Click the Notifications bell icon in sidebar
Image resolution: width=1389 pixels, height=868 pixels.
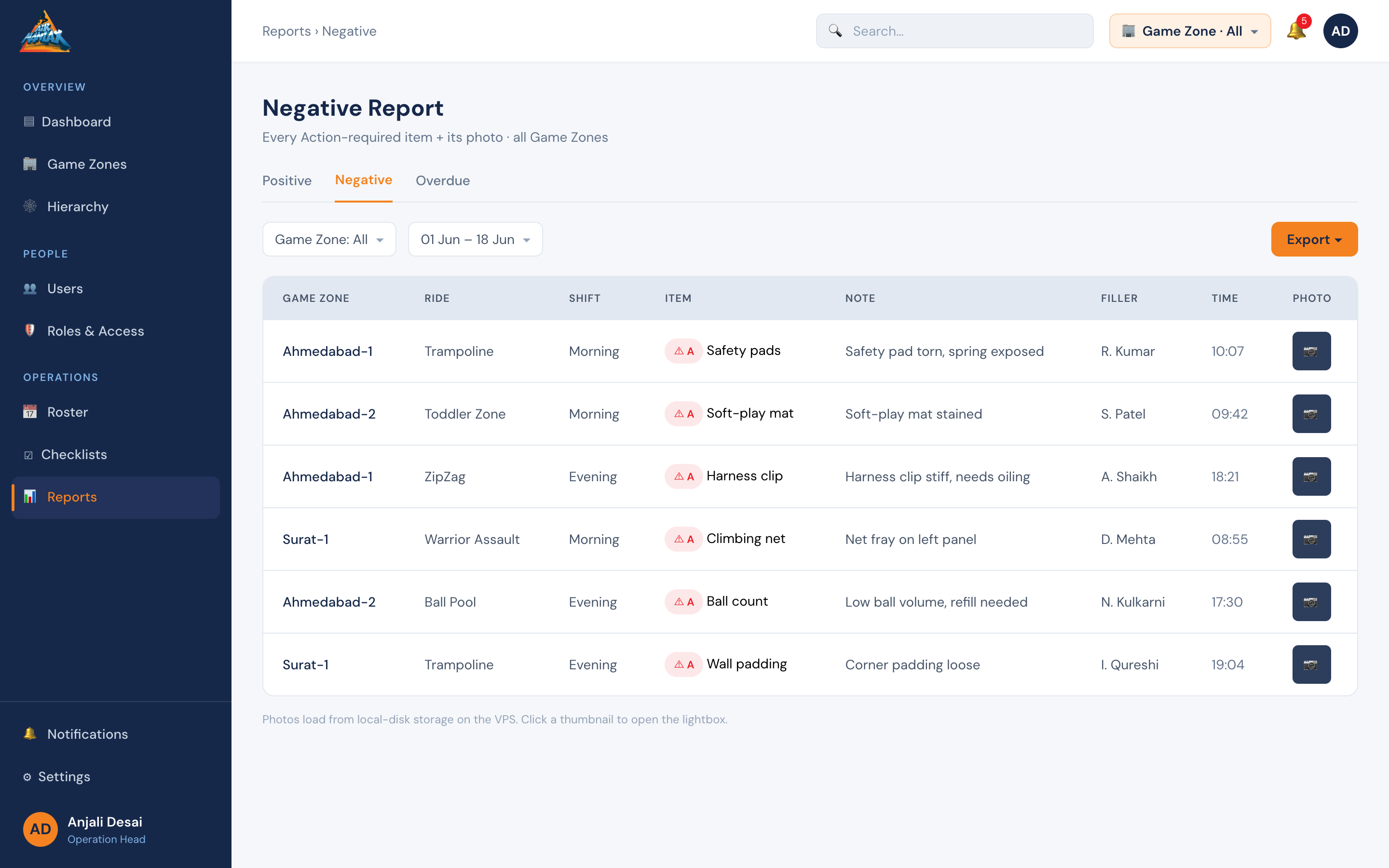[x=30, y=733]
